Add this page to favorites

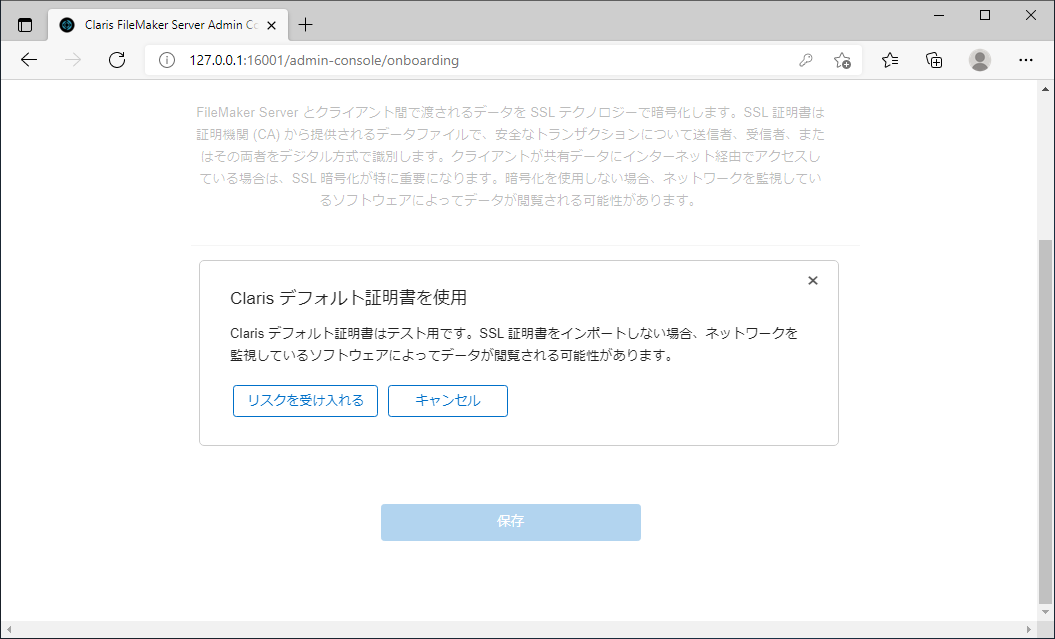[x=843, y=60]
